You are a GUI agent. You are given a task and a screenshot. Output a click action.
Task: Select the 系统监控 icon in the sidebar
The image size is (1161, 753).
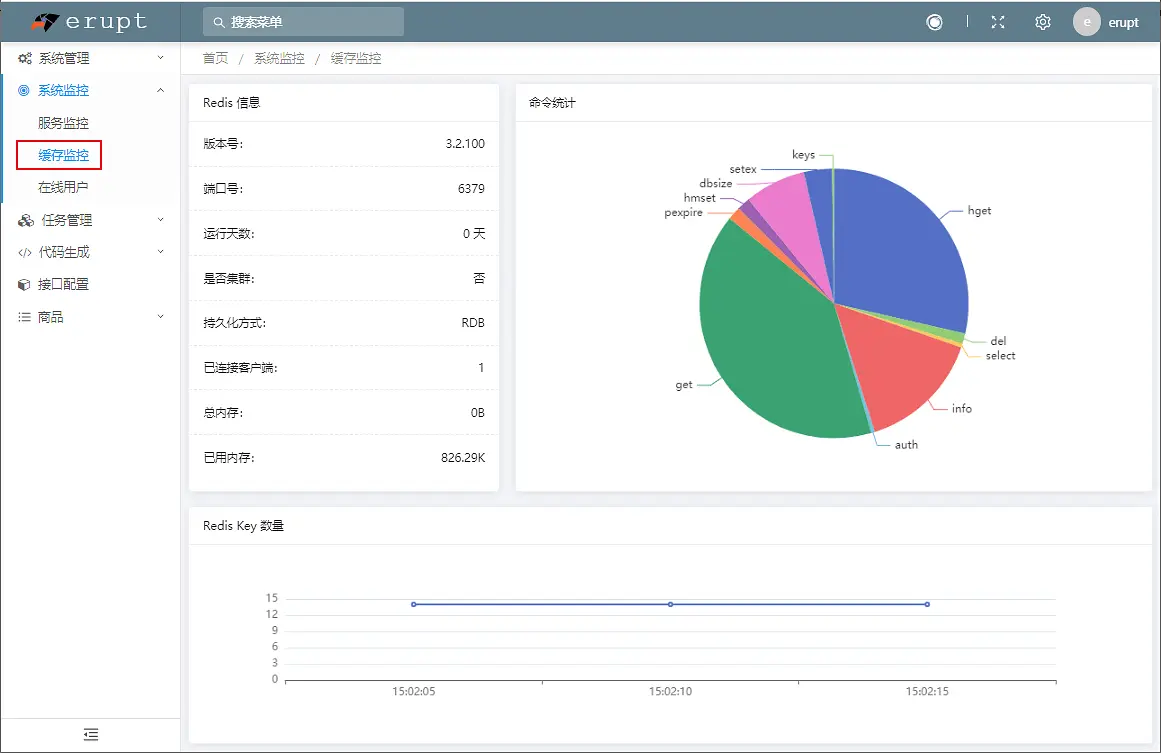click(x=24, y=90)
